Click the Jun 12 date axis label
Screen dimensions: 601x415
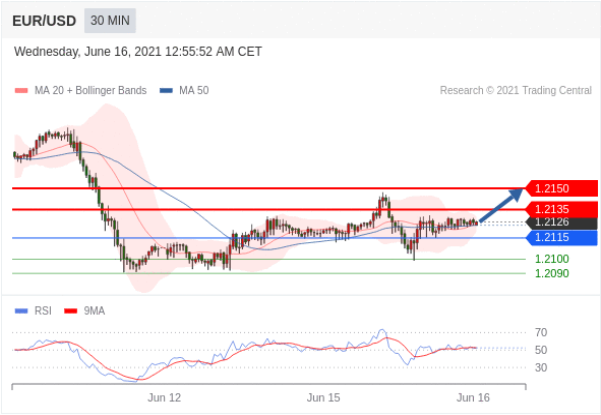tap(164, 398)
